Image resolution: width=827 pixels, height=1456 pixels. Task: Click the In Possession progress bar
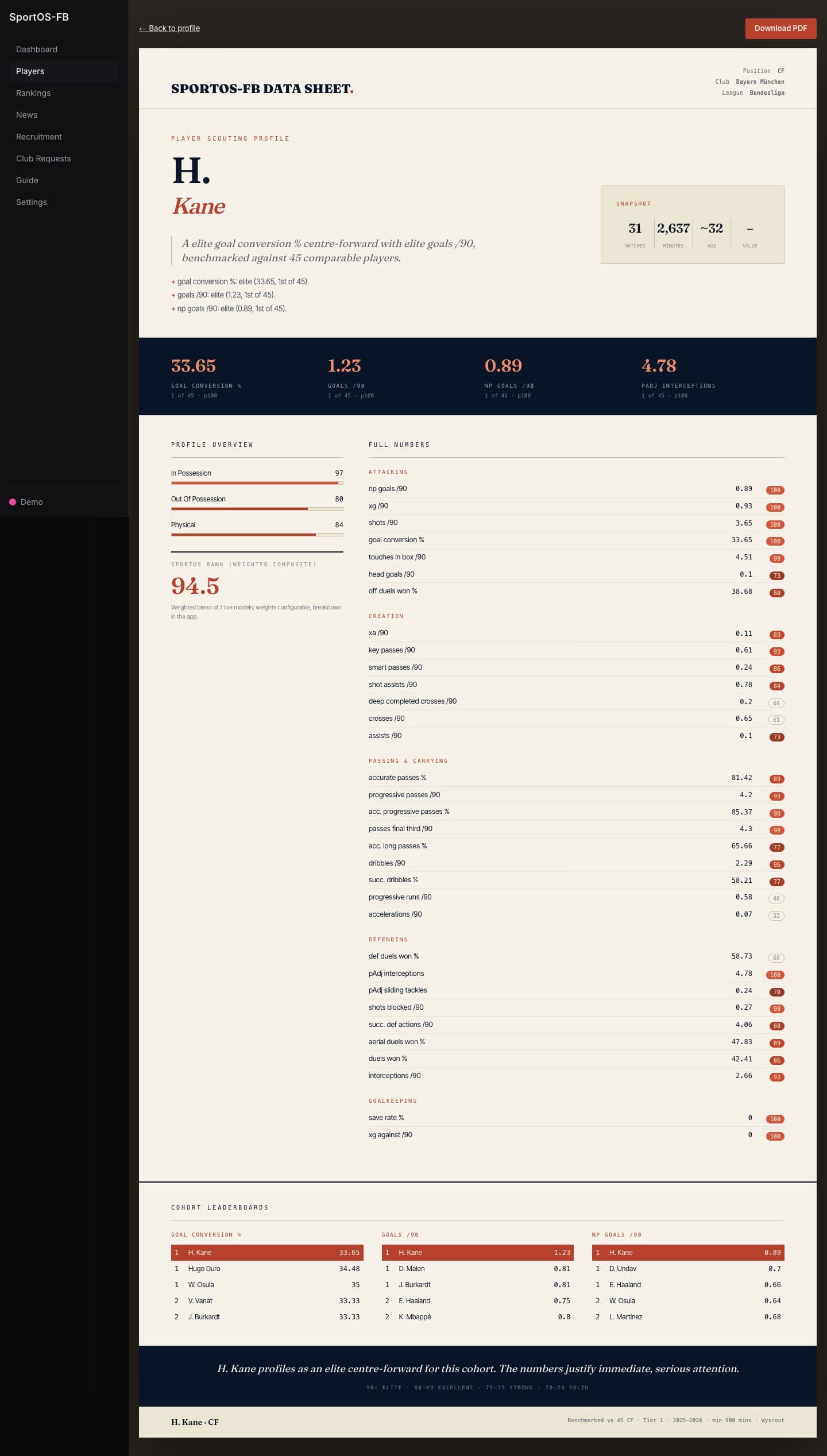(257, 484)
